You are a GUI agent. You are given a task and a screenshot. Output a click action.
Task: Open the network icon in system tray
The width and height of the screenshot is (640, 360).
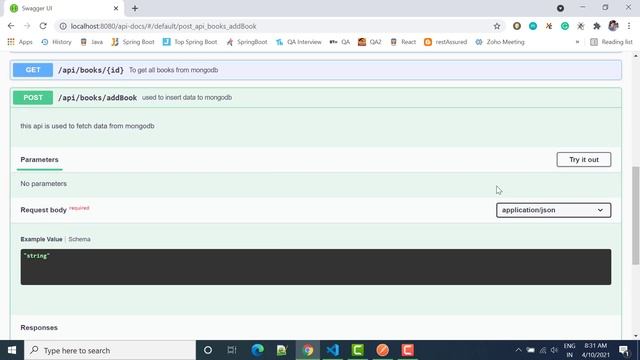click(x=542, y=350)
